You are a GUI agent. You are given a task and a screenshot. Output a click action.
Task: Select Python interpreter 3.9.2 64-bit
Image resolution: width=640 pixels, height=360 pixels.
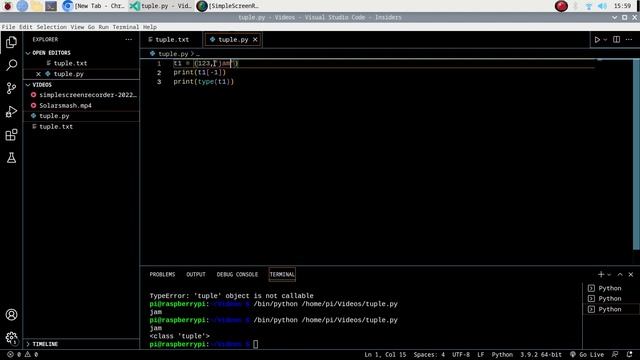pyautogui.click(x=541, y=355)
